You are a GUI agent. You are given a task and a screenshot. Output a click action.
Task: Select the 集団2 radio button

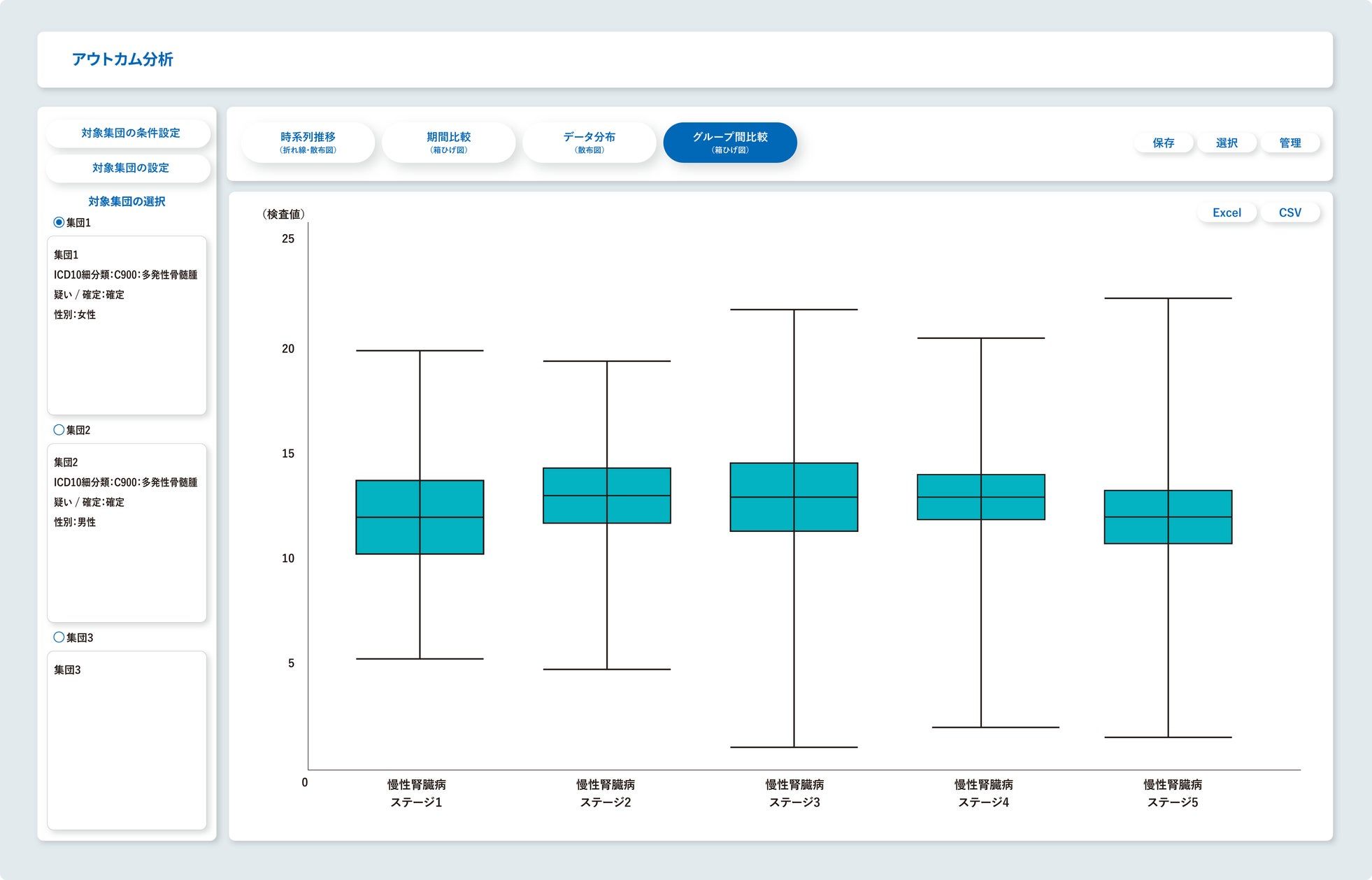point(59,430)
